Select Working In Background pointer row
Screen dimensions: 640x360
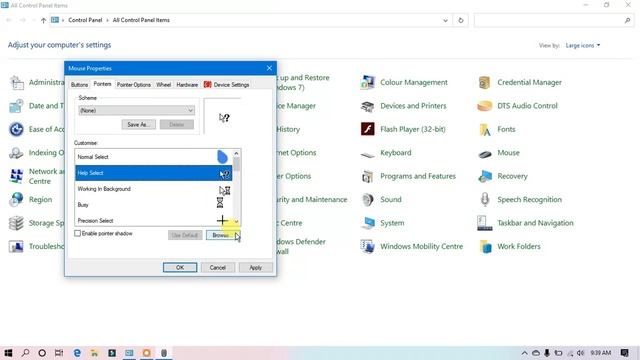pos(153,189)
